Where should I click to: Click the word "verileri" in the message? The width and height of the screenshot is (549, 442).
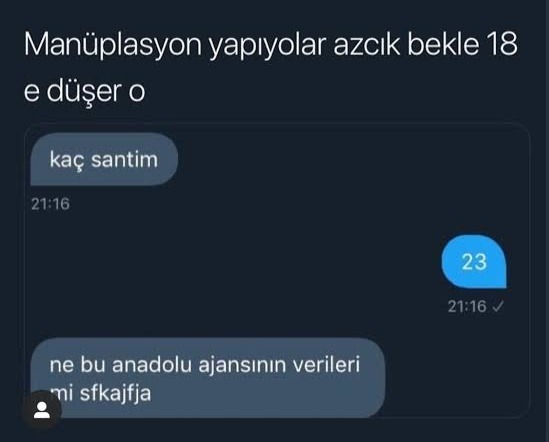[326, 364]
